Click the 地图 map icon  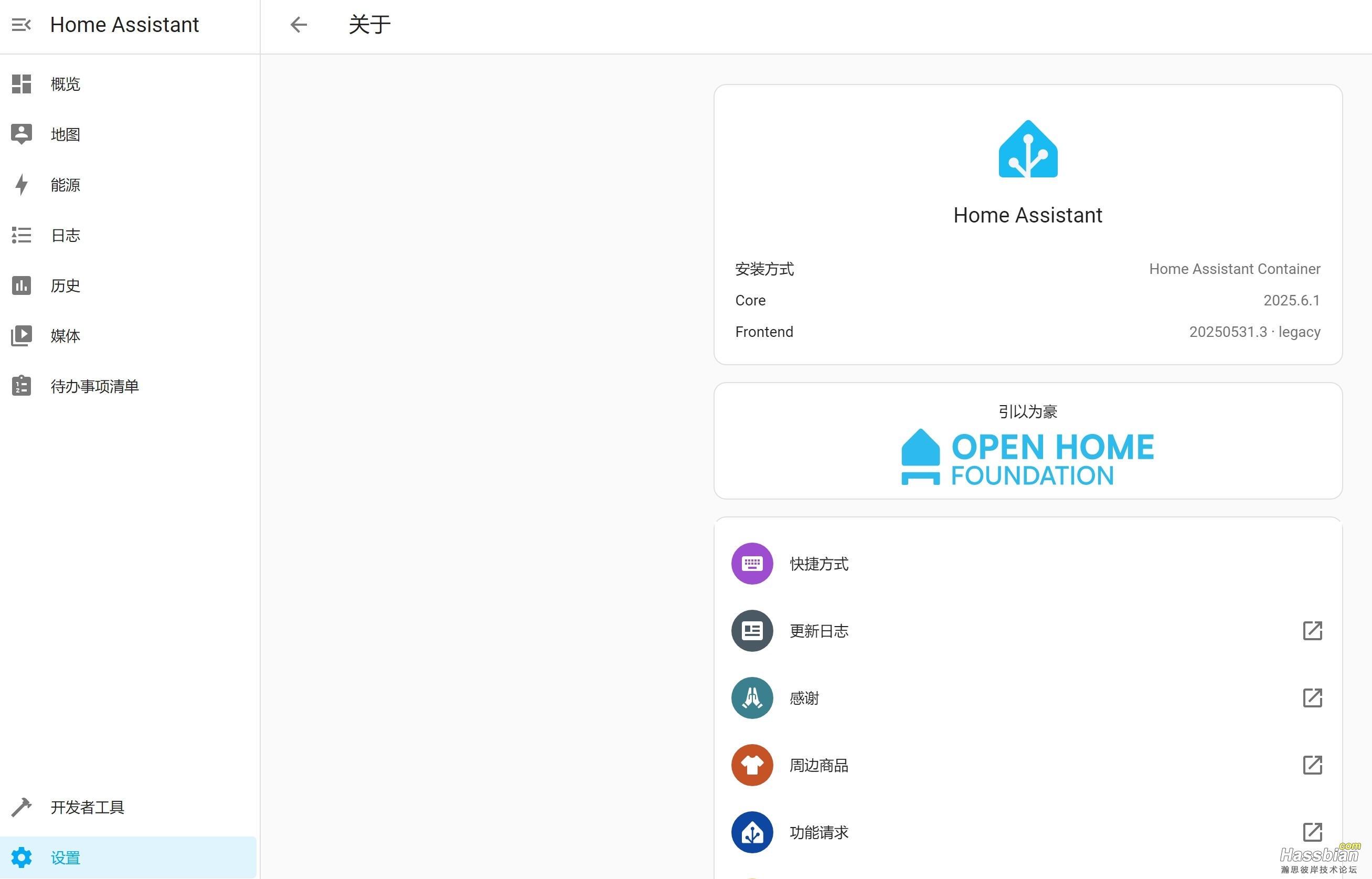22,134
